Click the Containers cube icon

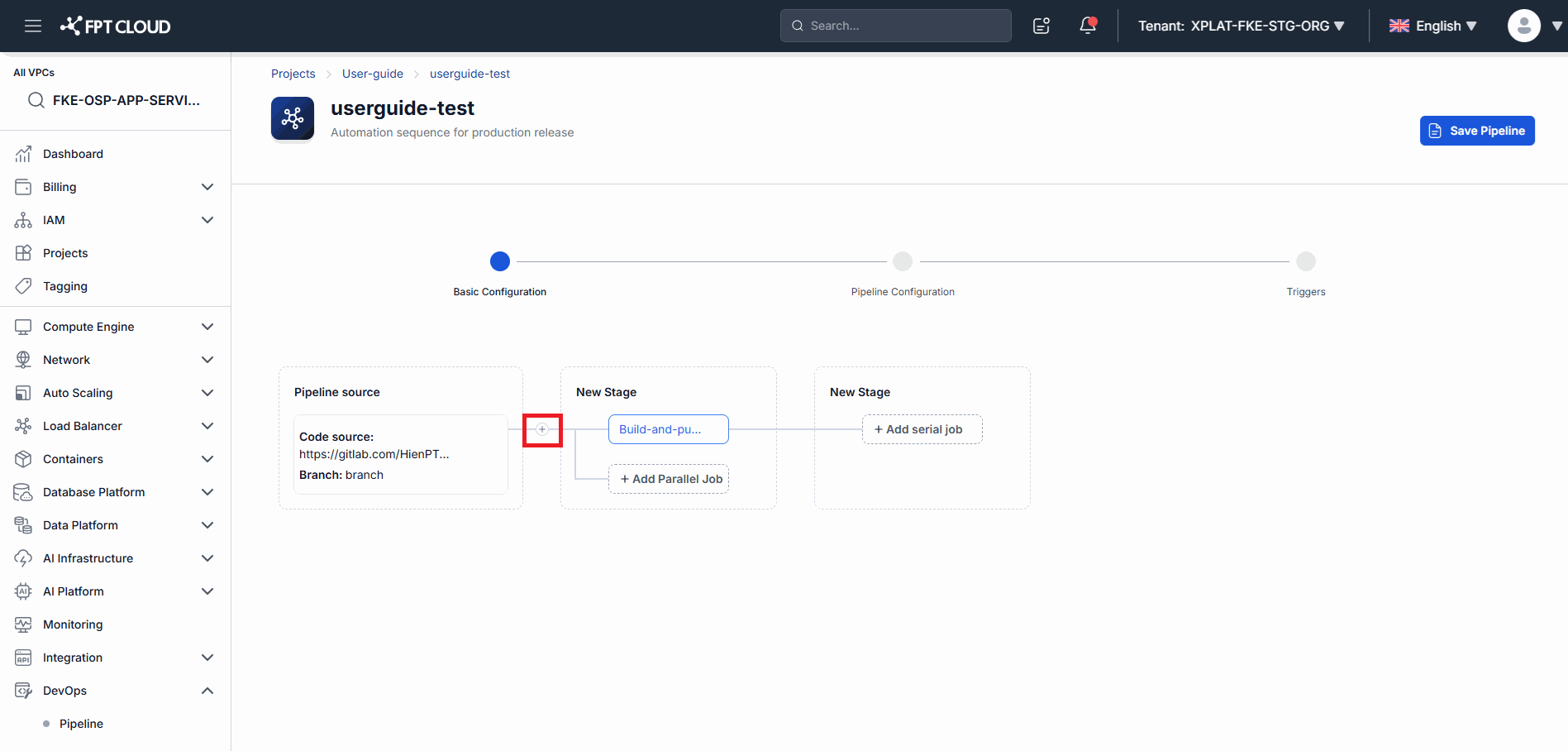click(x=23, y=459)
